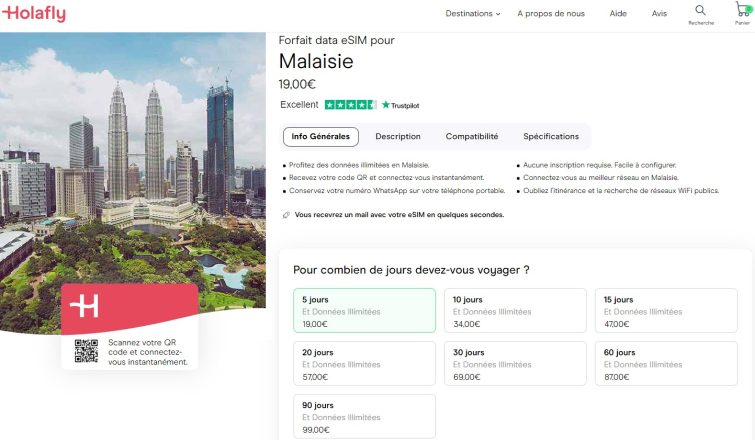This screenshot has height=440, width=755.
Task: Open the shopping cart icon
Action: coord(743,9)
